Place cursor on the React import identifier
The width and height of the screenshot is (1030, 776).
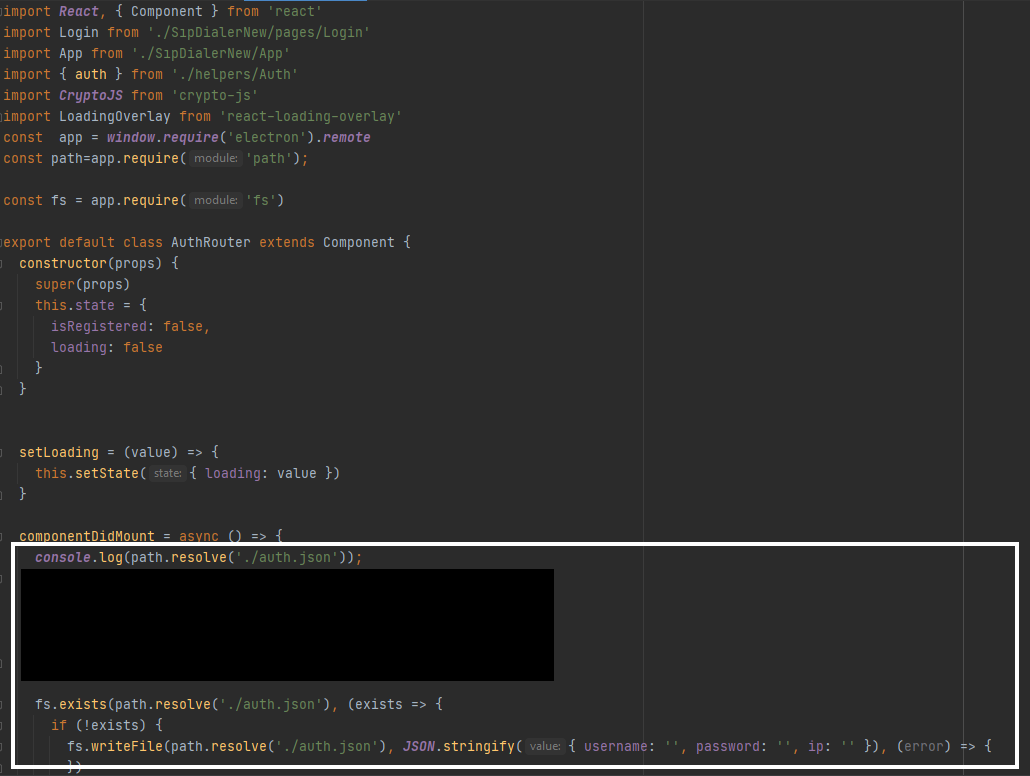[78, 11]
